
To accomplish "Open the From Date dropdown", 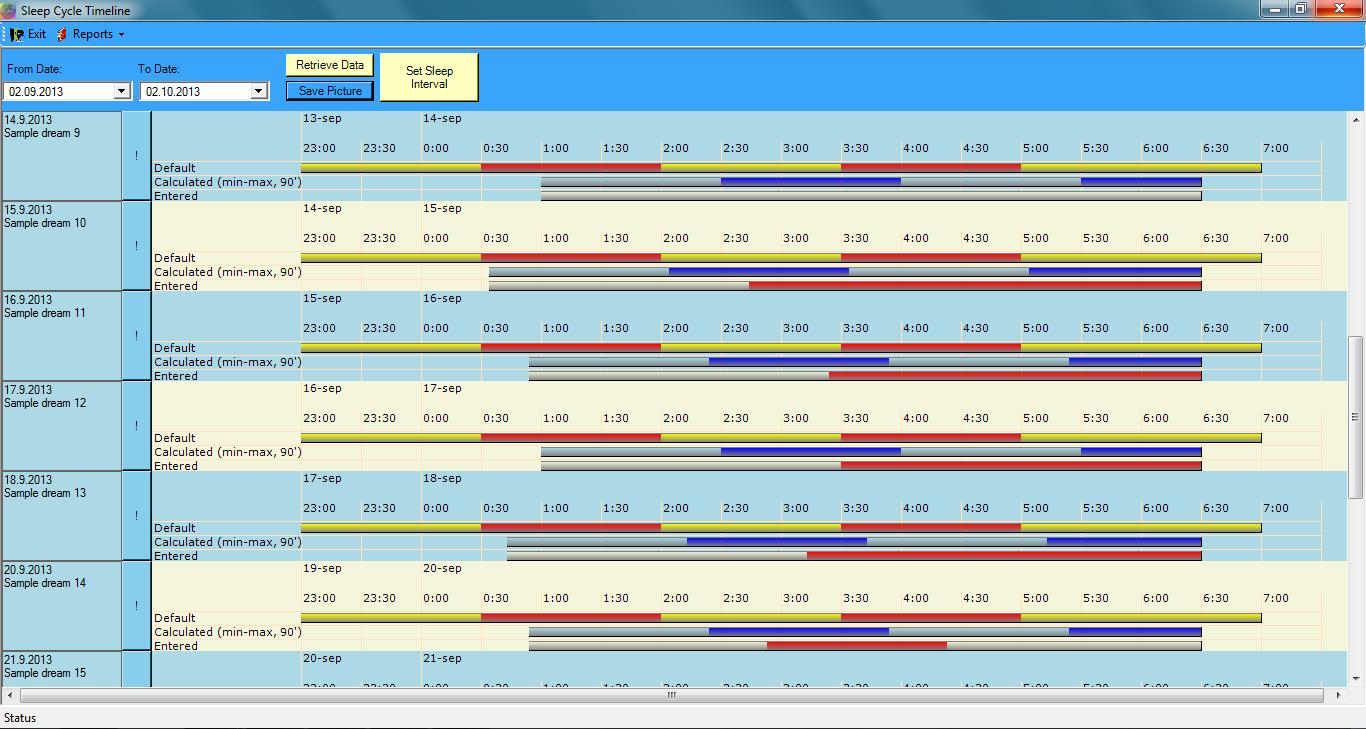I will pyautogui.click(x=123, y=90).
